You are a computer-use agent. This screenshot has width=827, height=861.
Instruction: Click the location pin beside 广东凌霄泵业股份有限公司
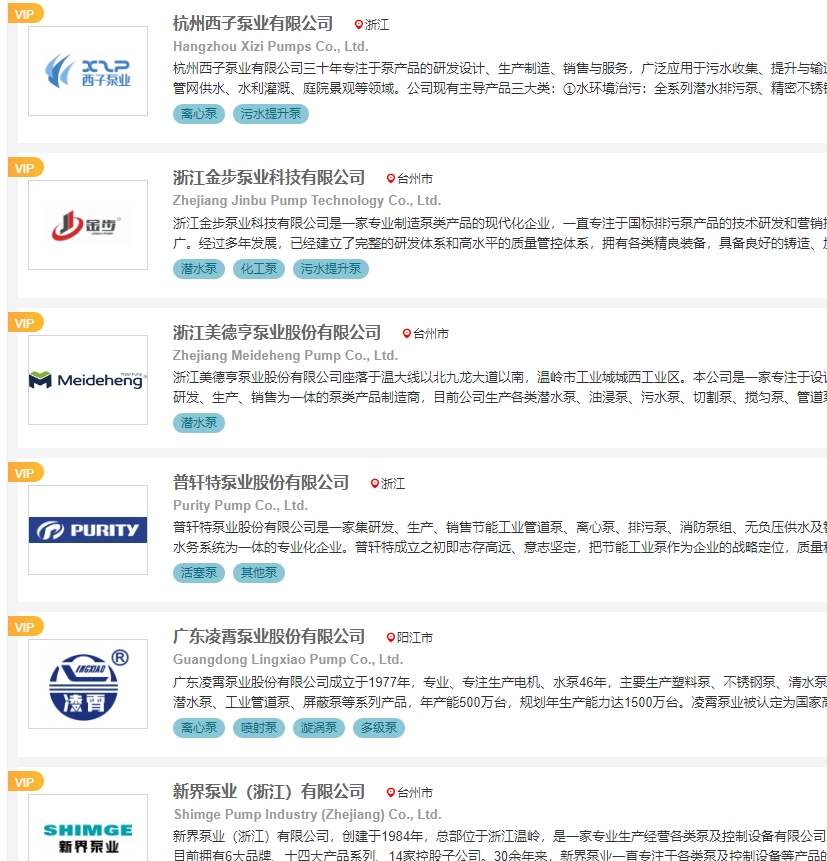[x=390, y=637]
